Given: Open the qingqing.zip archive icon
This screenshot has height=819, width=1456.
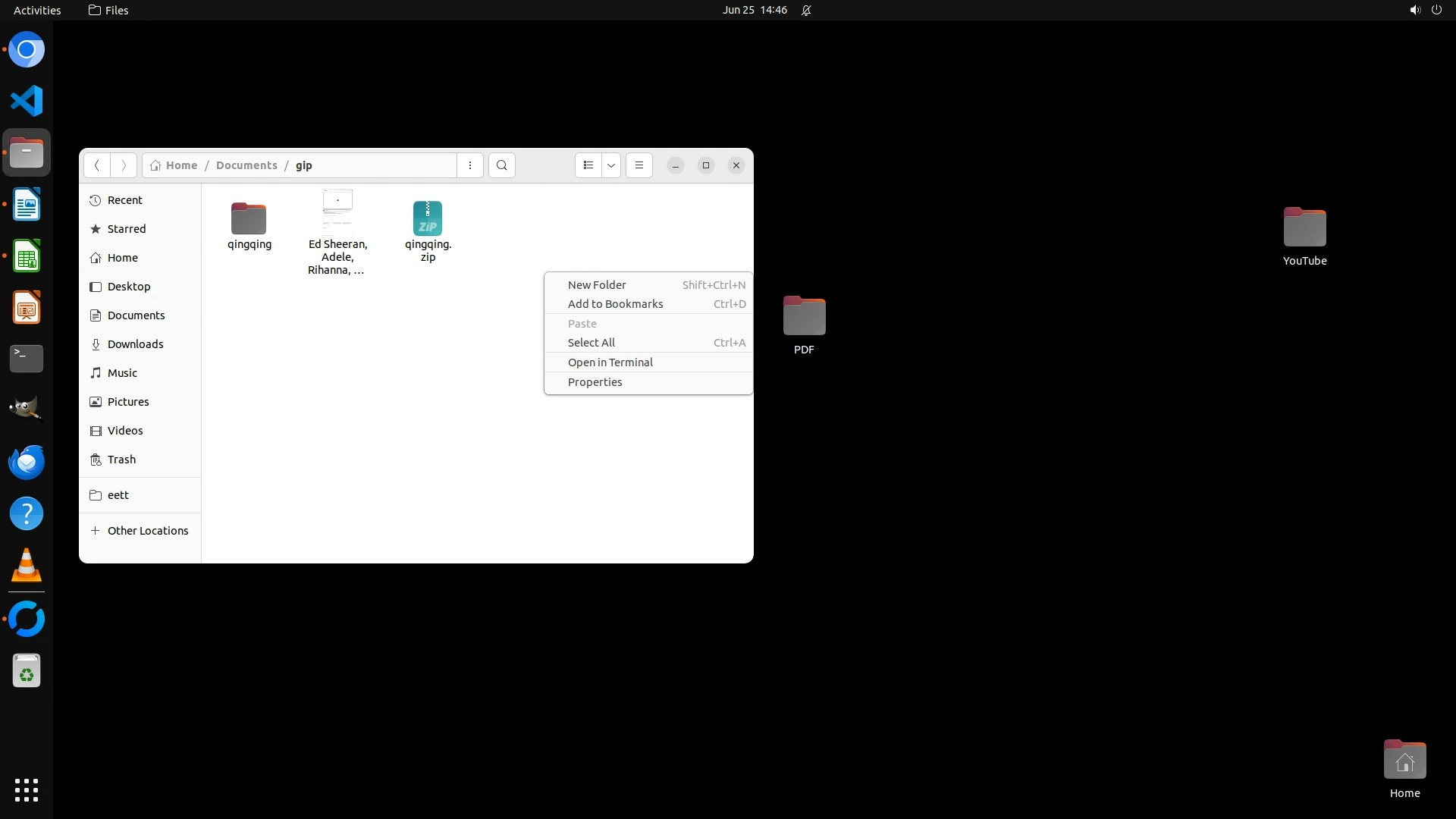Looking at the screenshot, I should pyautogui.click(x=428, y=219).
